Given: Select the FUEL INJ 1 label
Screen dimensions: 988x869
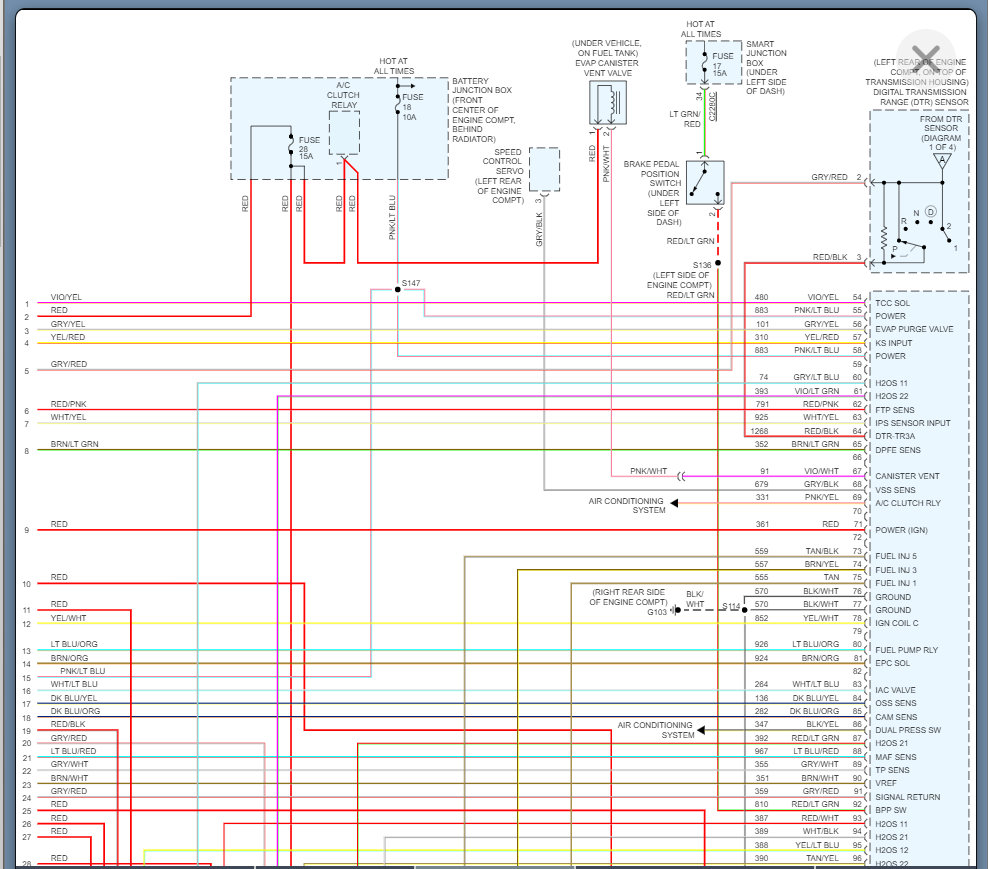Looking at the screenshot, I should [x=896, y=584].
